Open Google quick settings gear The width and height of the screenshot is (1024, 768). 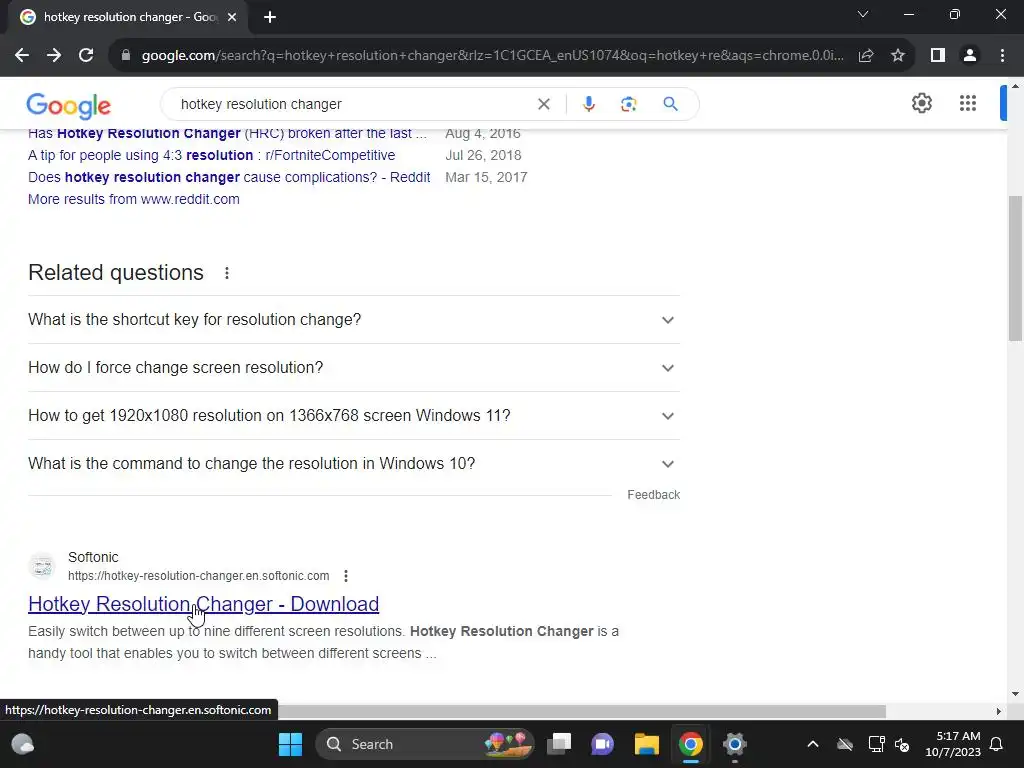pyautogui.click(x=921, y=103)
